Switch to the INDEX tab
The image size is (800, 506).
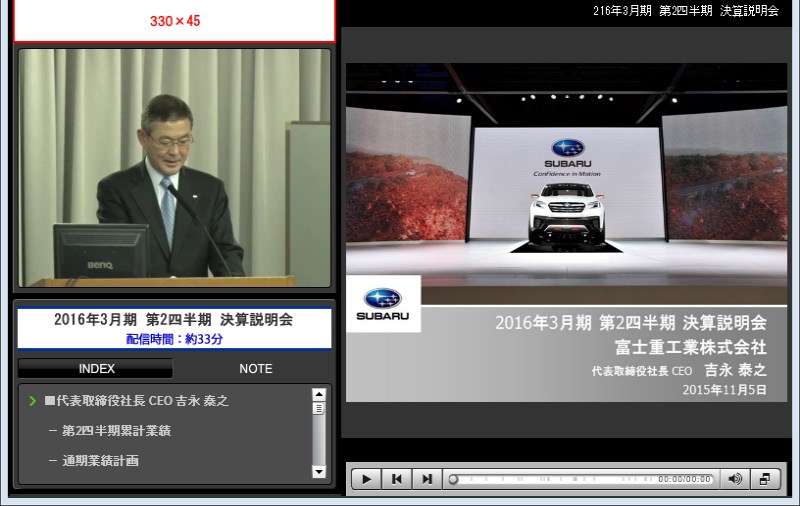95,368
